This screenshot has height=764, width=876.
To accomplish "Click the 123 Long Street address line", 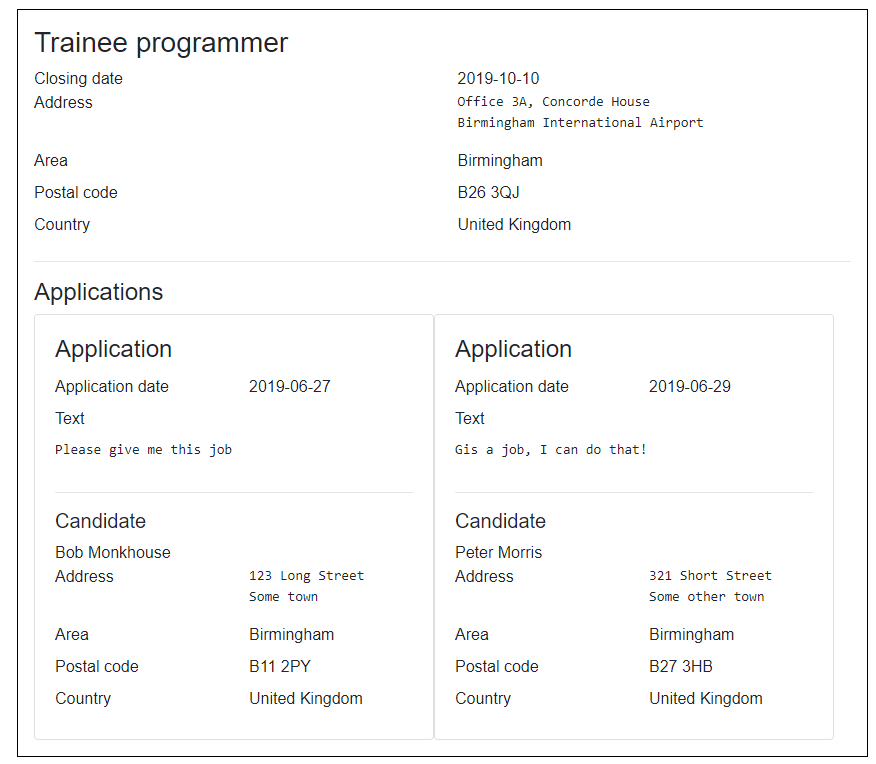I will [306, 576].
